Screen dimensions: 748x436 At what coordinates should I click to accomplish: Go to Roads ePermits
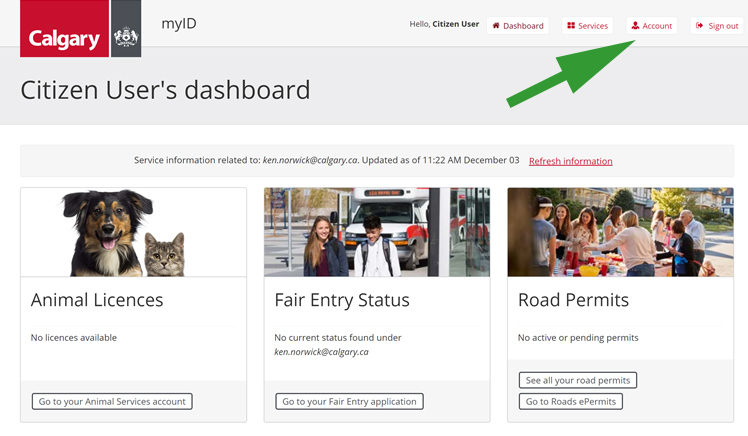click(571, 402)
